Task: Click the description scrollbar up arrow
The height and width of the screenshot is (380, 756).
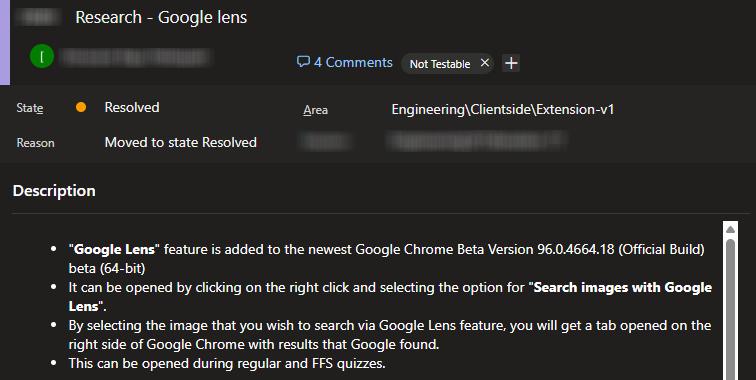Action: point(730,229)
